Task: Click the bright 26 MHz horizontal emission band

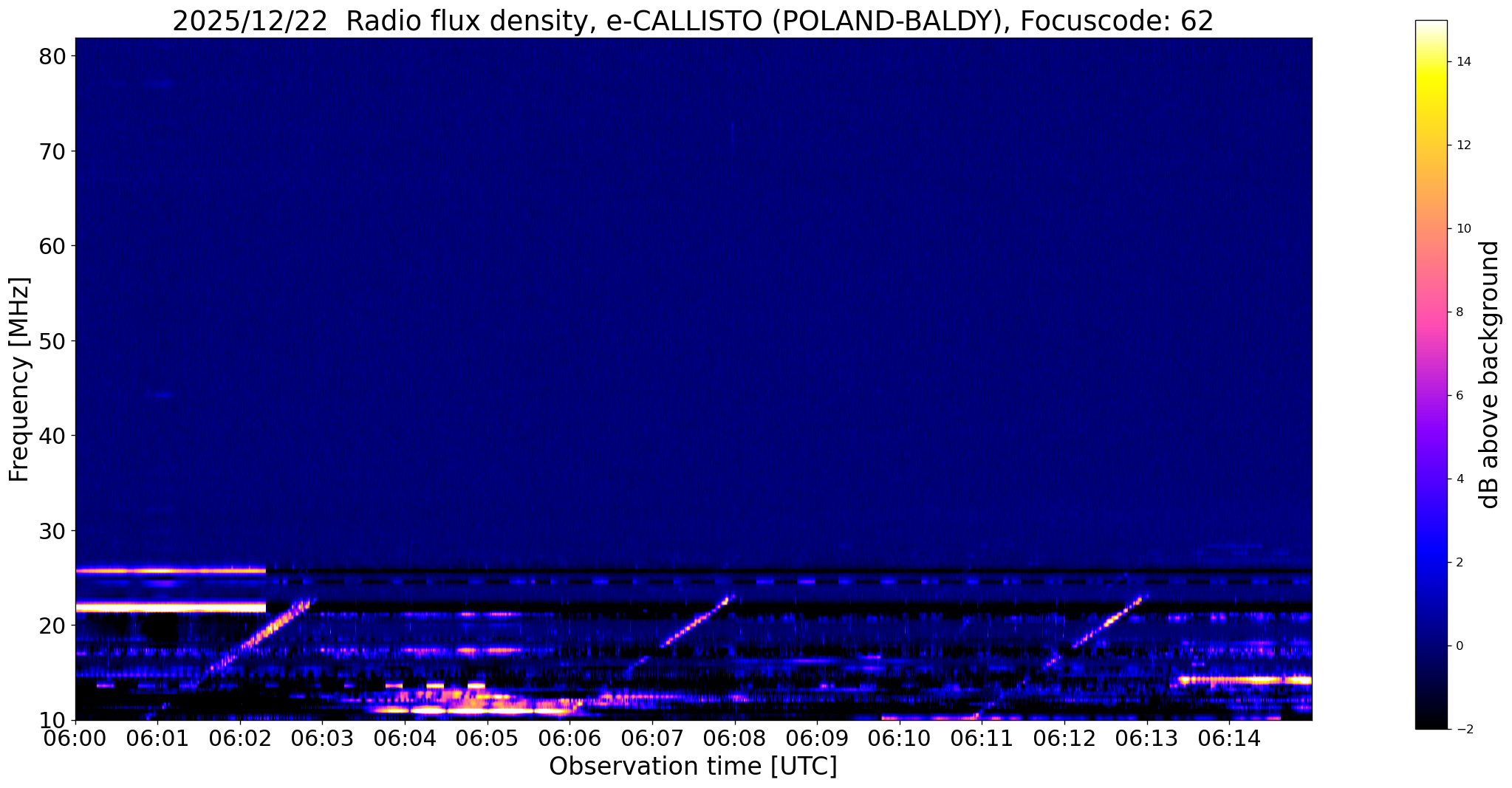Action: [x=171, y=570]
